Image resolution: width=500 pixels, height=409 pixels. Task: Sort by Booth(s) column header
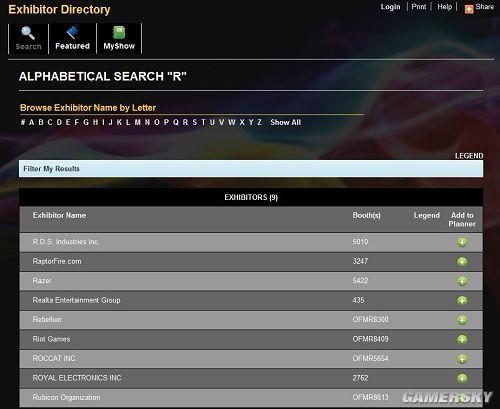(x=367, y=215)
